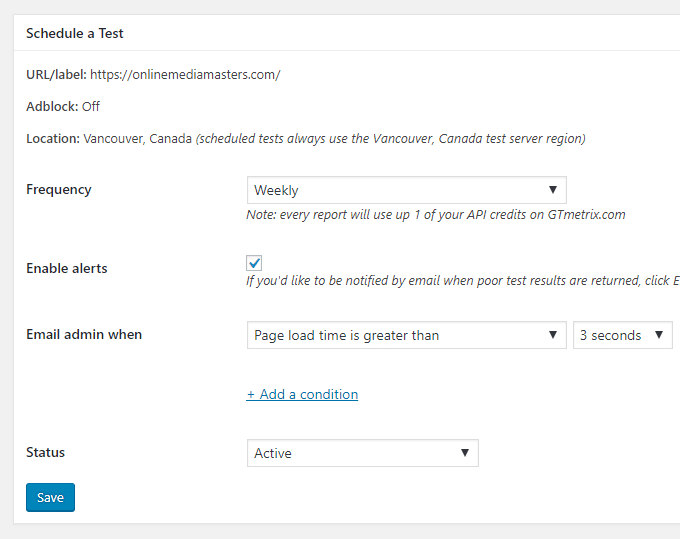Screen dimensions: 680x539
Task: Click the '+ Add a condition' link
Action: pos(302,394)
